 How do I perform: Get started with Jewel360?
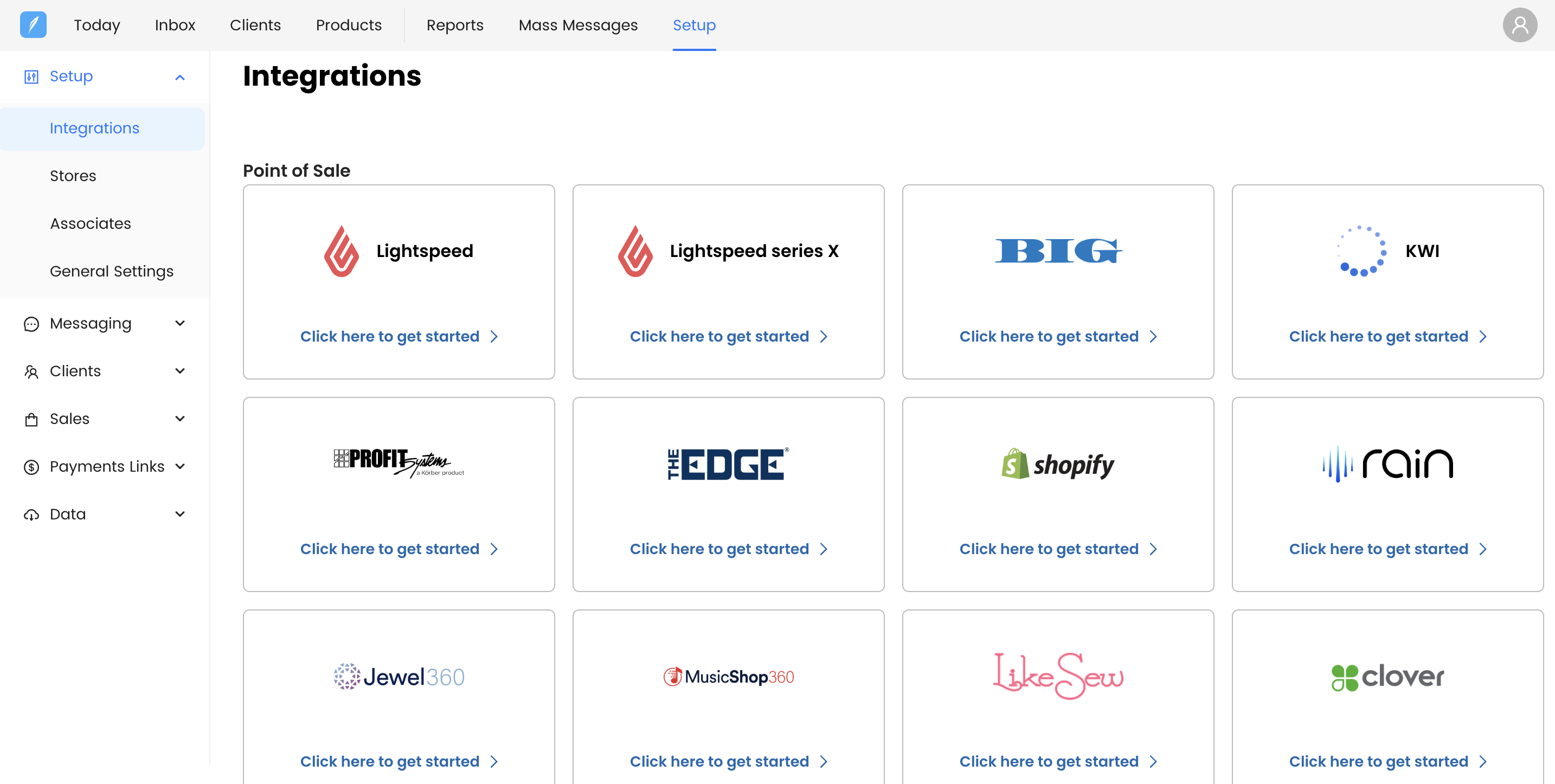click(x=399, y=762)
